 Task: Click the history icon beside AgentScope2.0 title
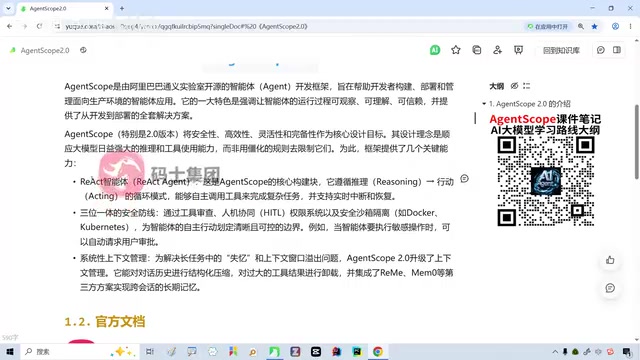pos(83,50)
